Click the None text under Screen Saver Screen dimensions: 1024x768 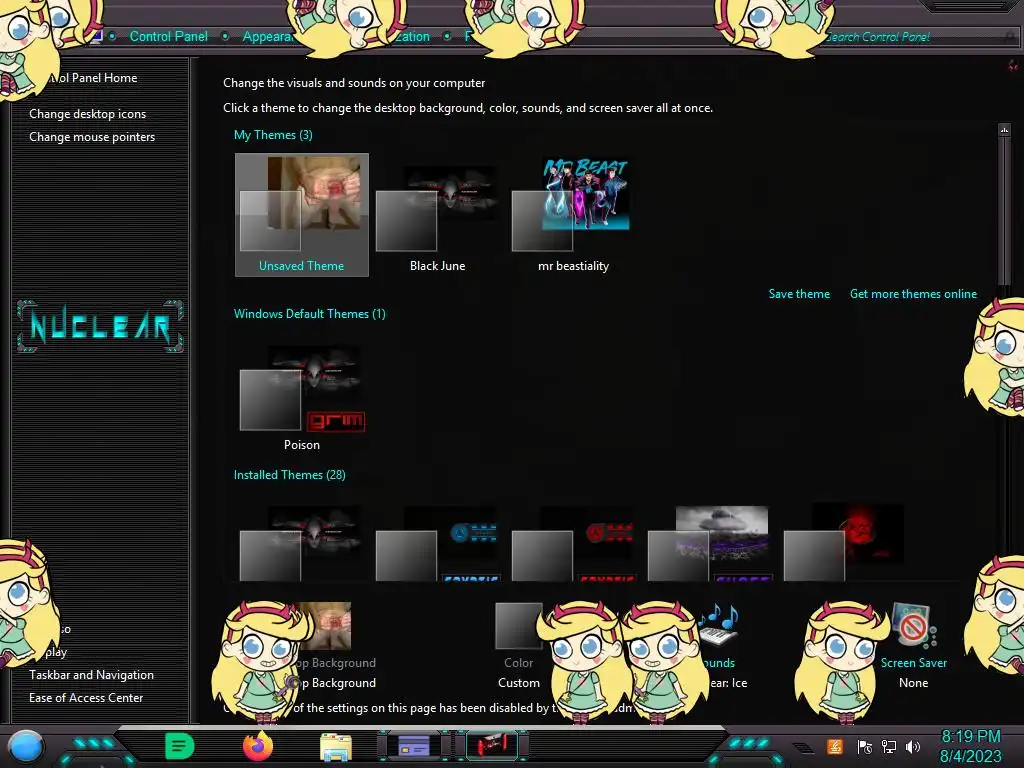(x=913, y=682)
